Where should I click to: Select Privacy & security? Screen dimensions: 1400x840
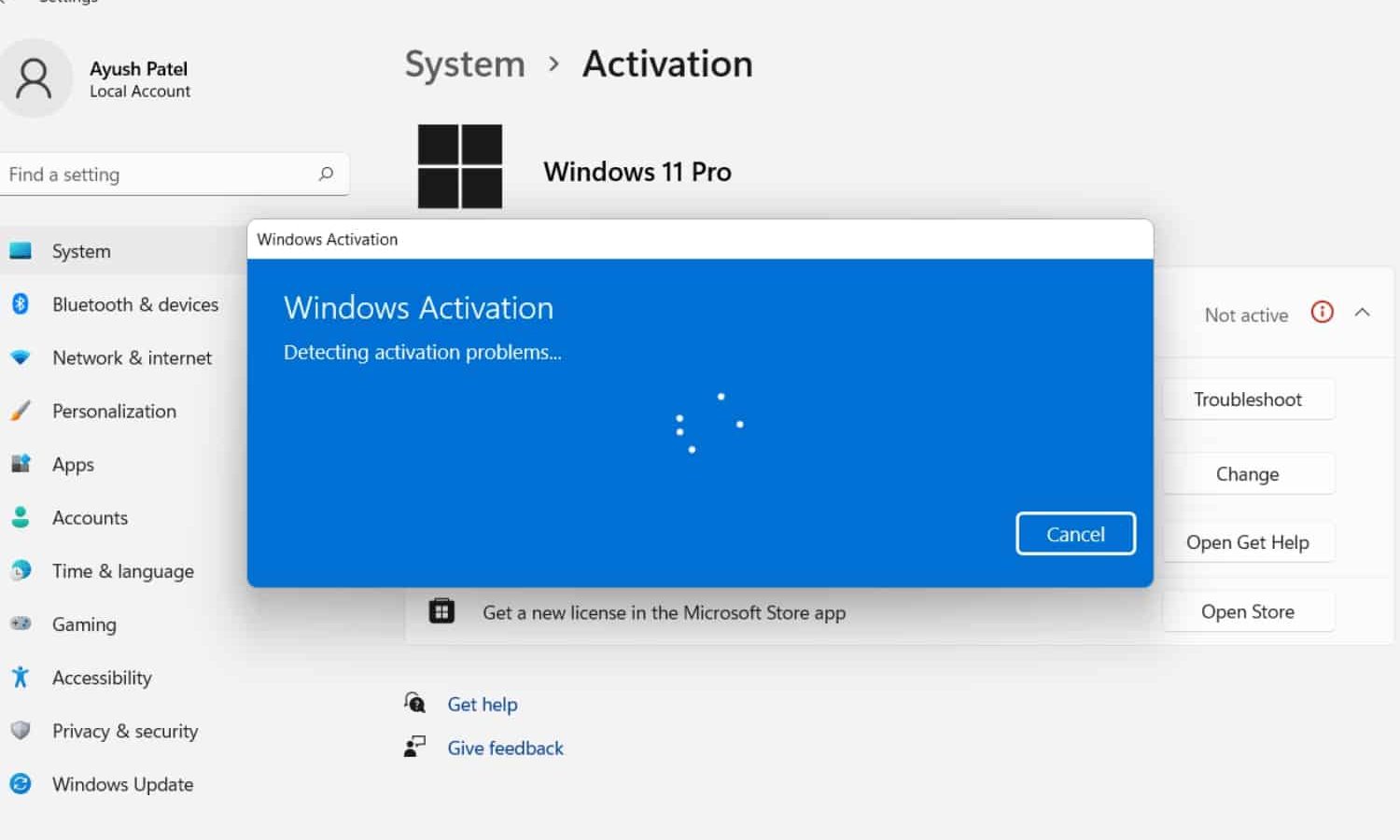(x=123, y=730)
